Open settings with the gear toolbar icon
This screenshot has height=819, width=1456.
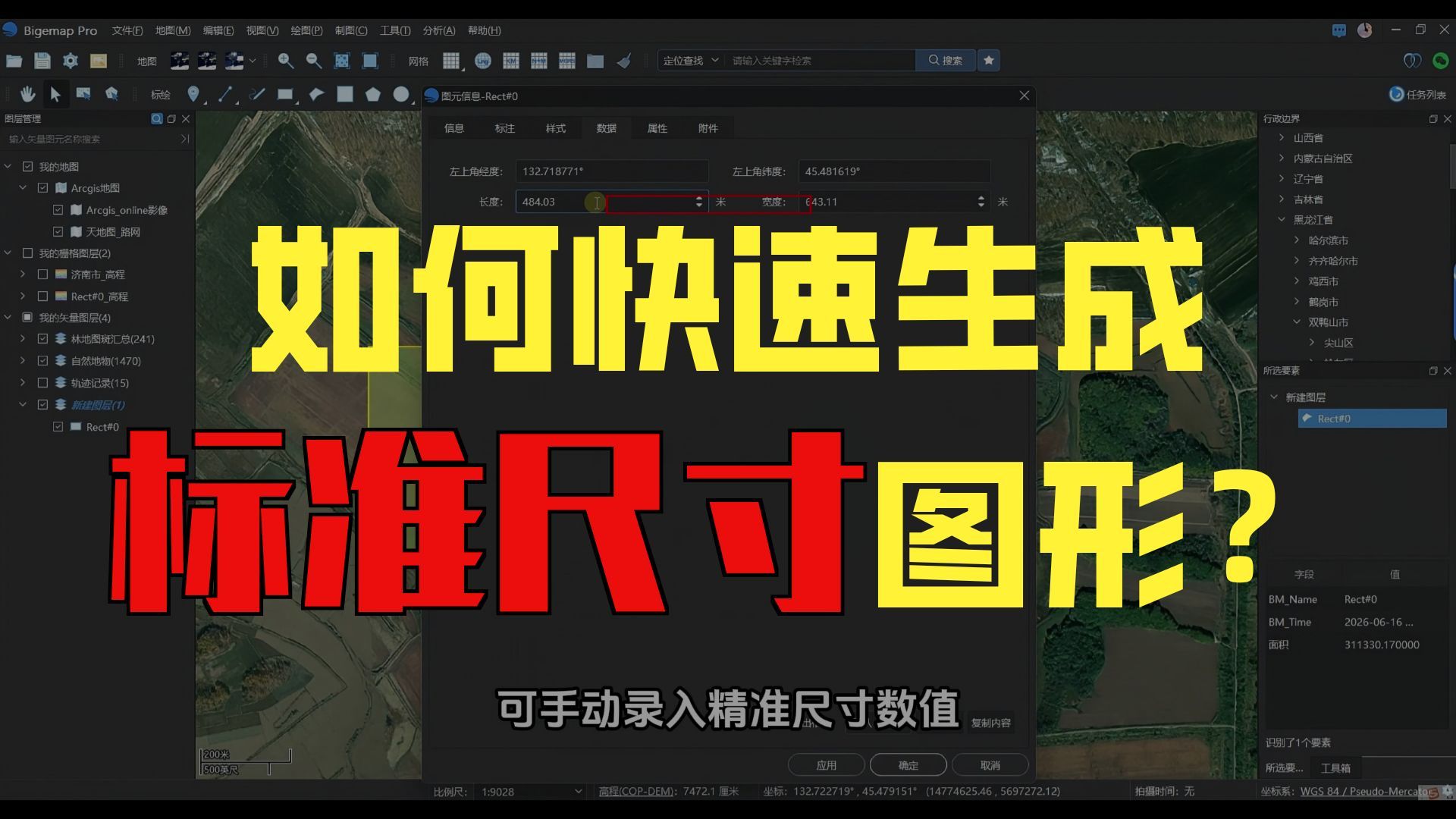[x=71, y=61]
